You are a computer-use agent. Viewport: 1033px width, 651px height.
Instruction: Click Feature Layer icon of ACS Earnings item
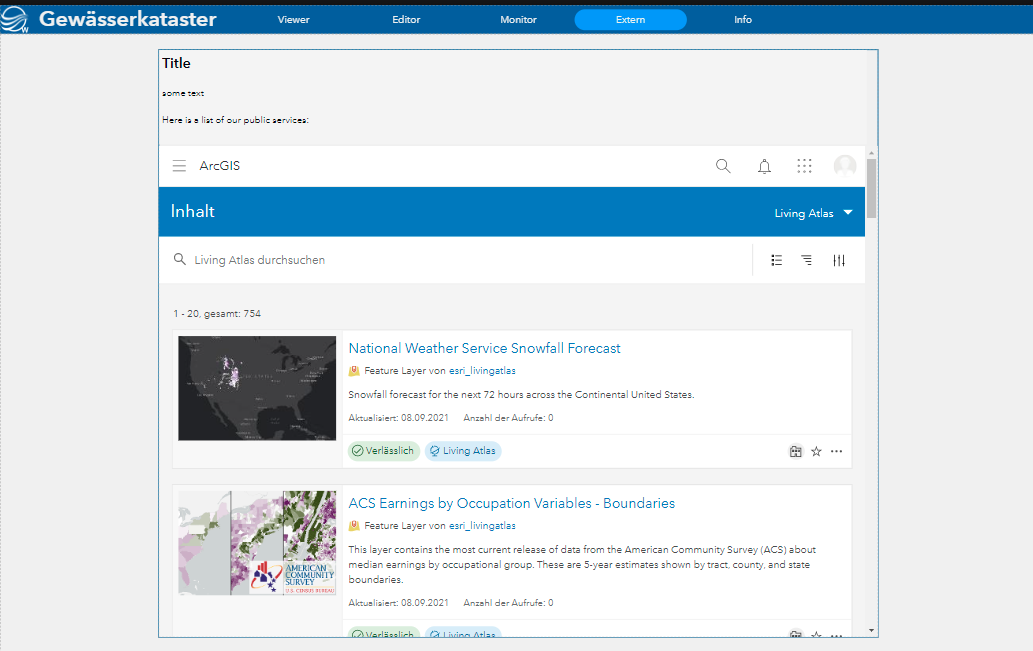tap(354, 526)
